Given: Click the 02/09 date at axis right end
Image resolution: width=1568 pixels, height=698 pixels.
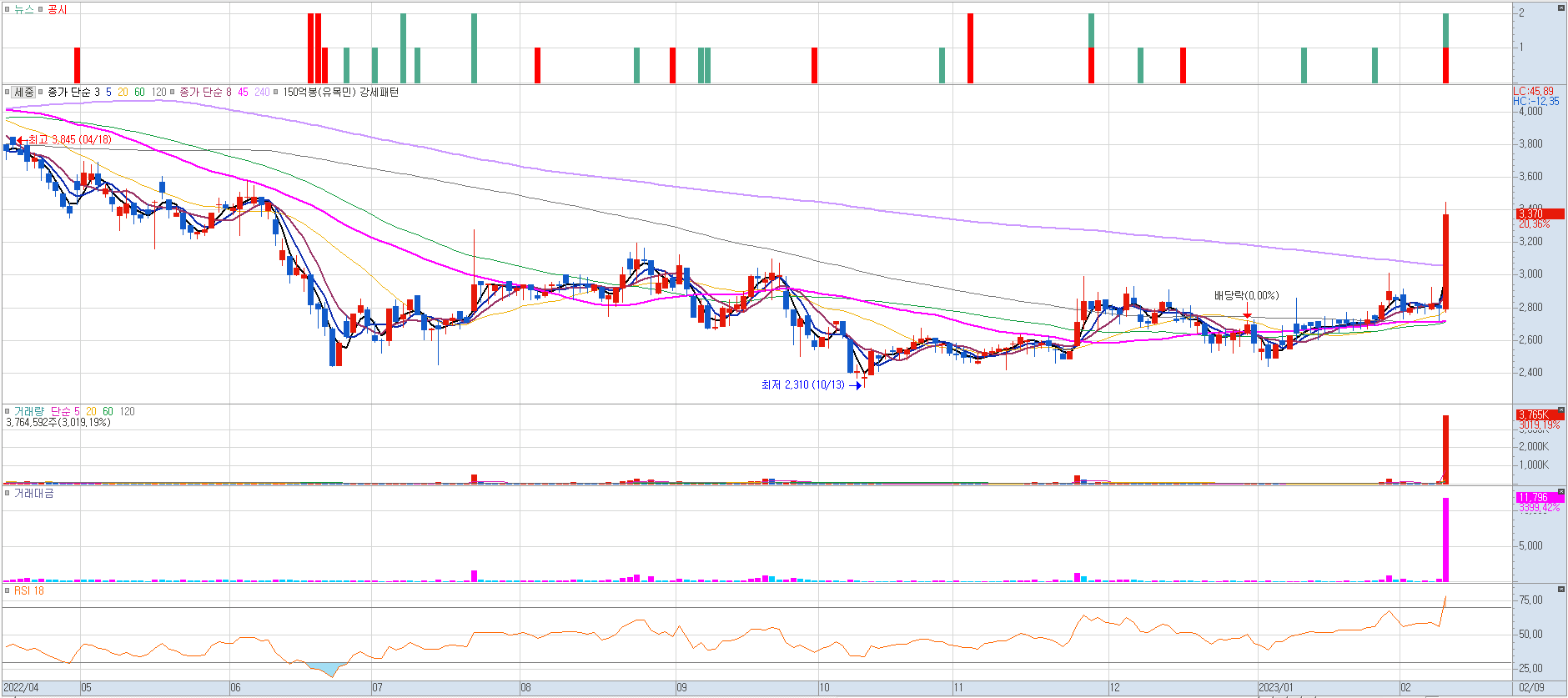Looking at the screenshot, I should coord(1531,688).
